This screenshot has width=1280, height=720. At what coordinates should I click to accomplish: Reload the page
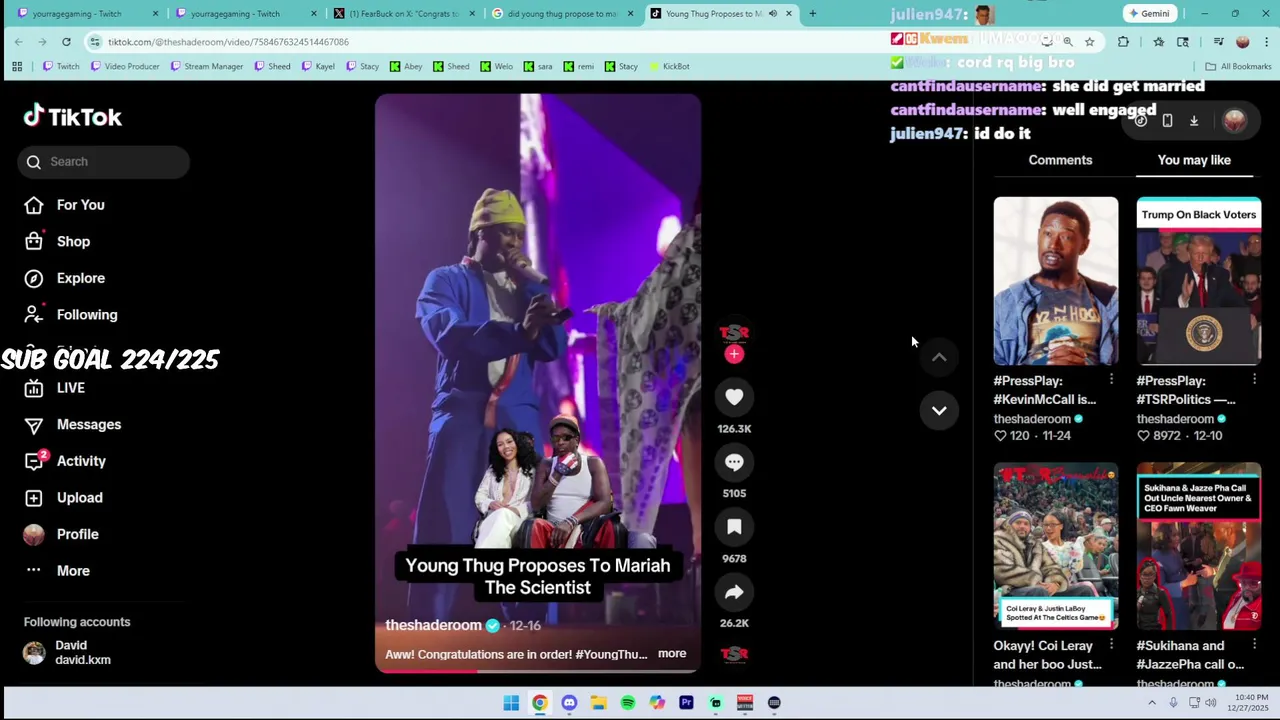(66, 42)
